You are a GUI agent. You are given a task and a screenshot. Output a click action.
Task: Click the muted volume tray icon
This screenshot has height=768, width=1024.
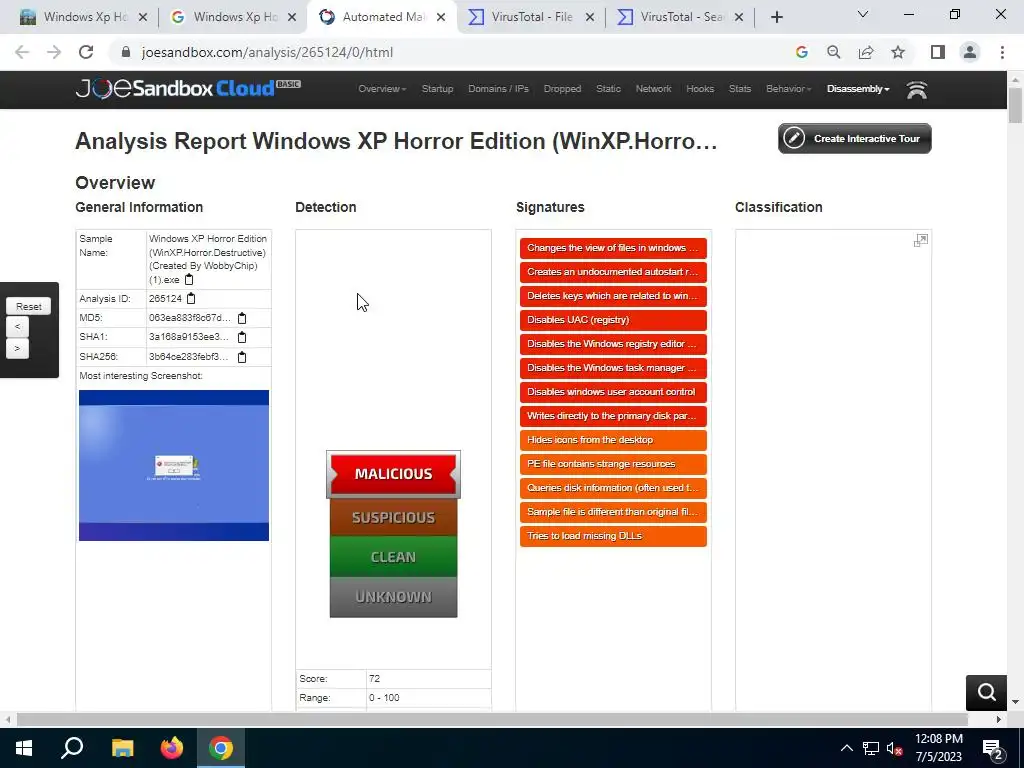click(895, 748)
